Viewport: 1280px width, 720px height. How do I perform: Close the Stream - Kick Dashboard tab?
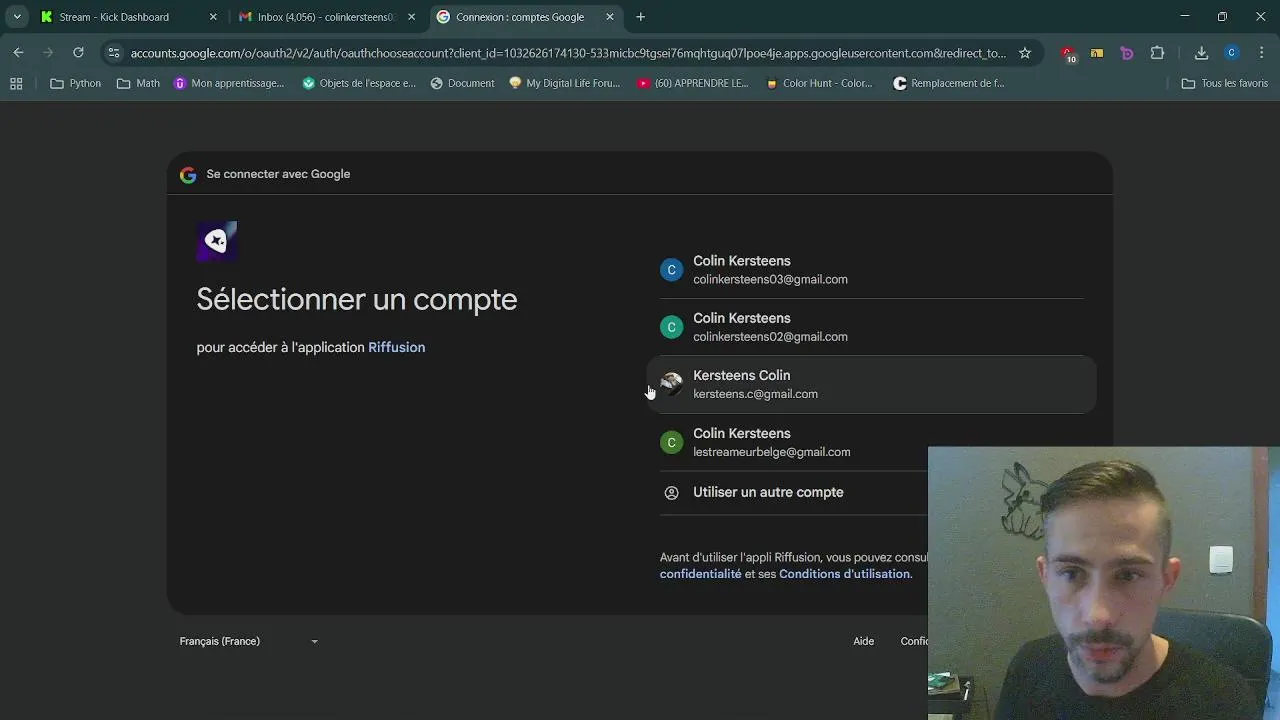[213, 17]
